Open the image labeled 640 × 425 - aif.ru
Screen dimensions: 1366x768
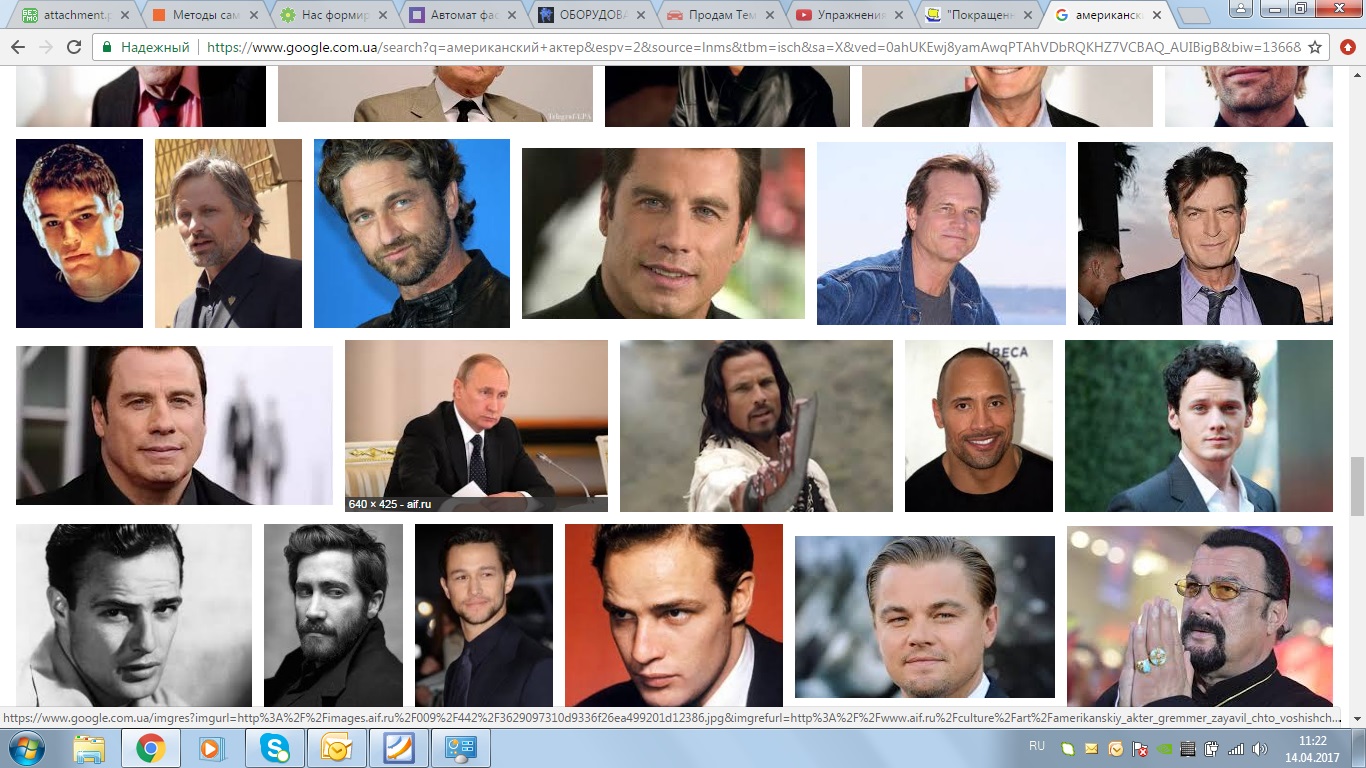point(476,425)
